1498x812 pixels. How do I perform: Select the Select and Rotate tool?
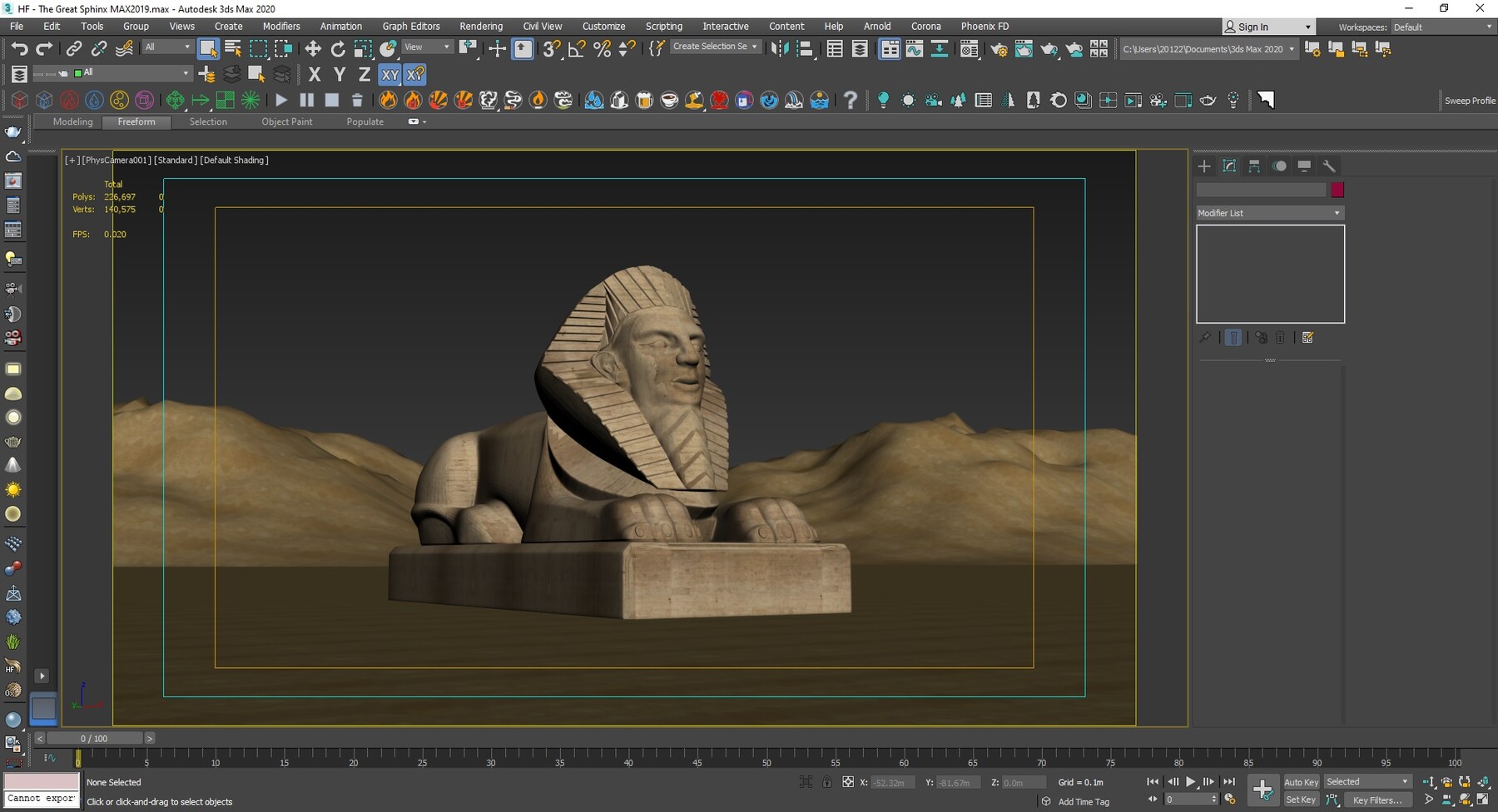[x=338, y=48]
